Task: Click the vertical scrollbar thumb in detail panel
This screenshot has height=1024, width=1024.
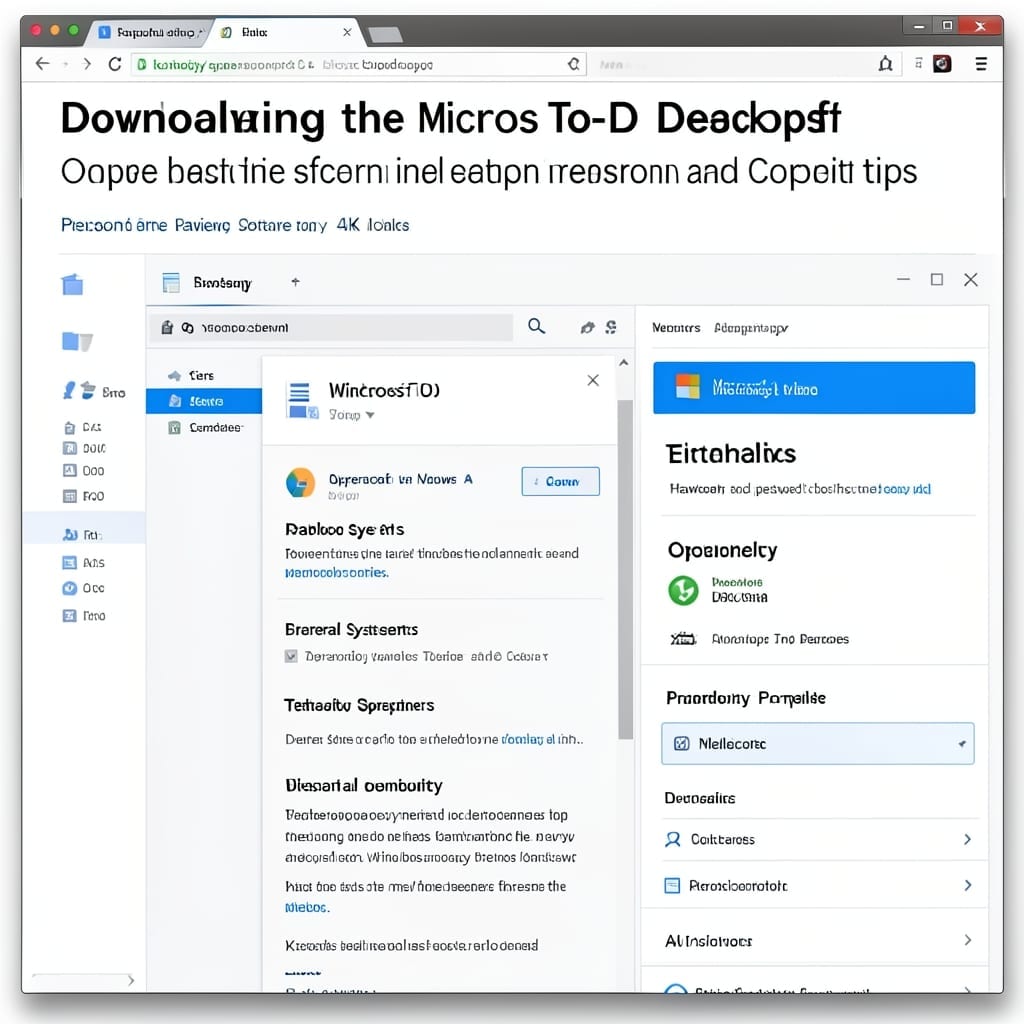Action: (625, 568)
